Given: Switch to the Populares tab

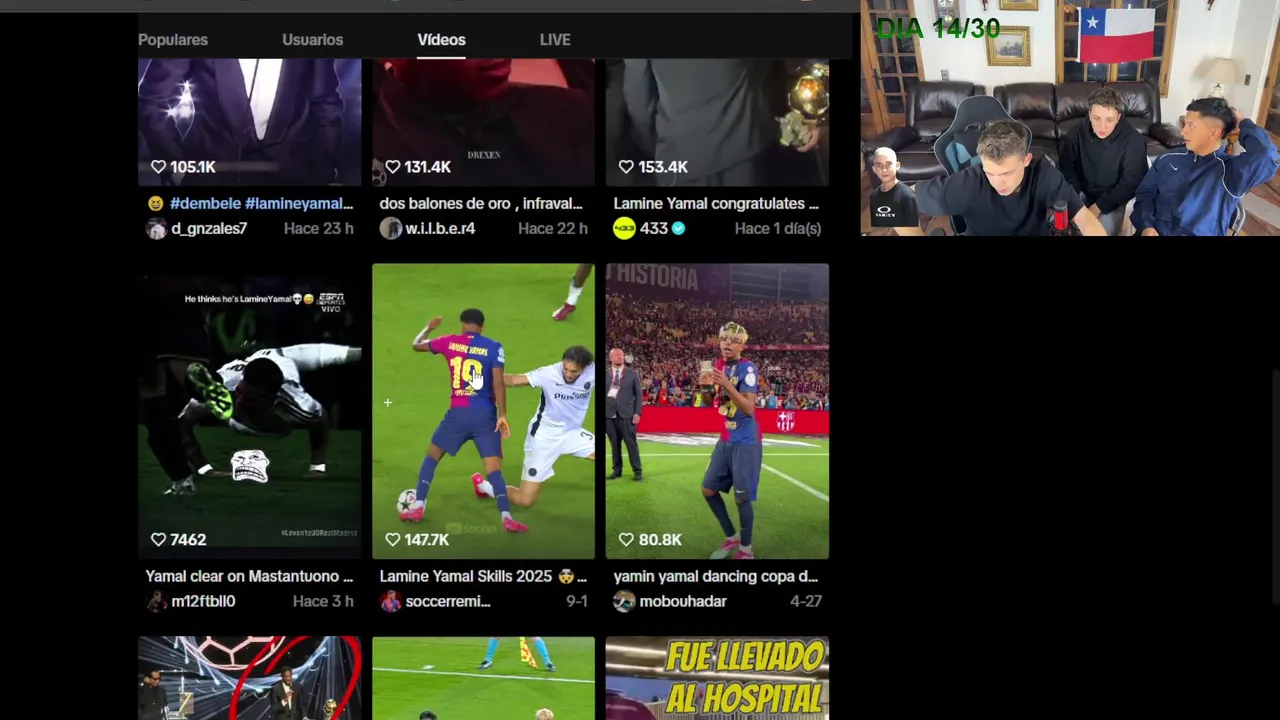Looking at the screenshot, I should [173, 40].
